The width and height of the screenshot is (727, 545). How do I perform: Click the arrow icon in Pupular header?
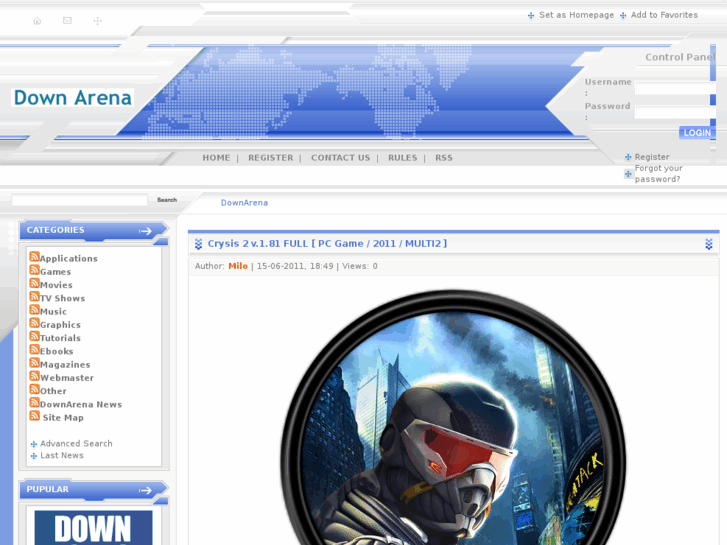[x=146, y=490]
